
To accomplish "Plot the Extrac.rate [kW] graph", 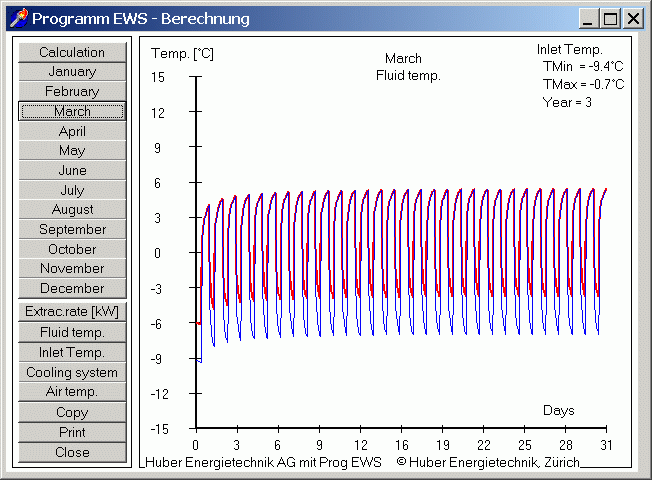I will pos(72,312).
